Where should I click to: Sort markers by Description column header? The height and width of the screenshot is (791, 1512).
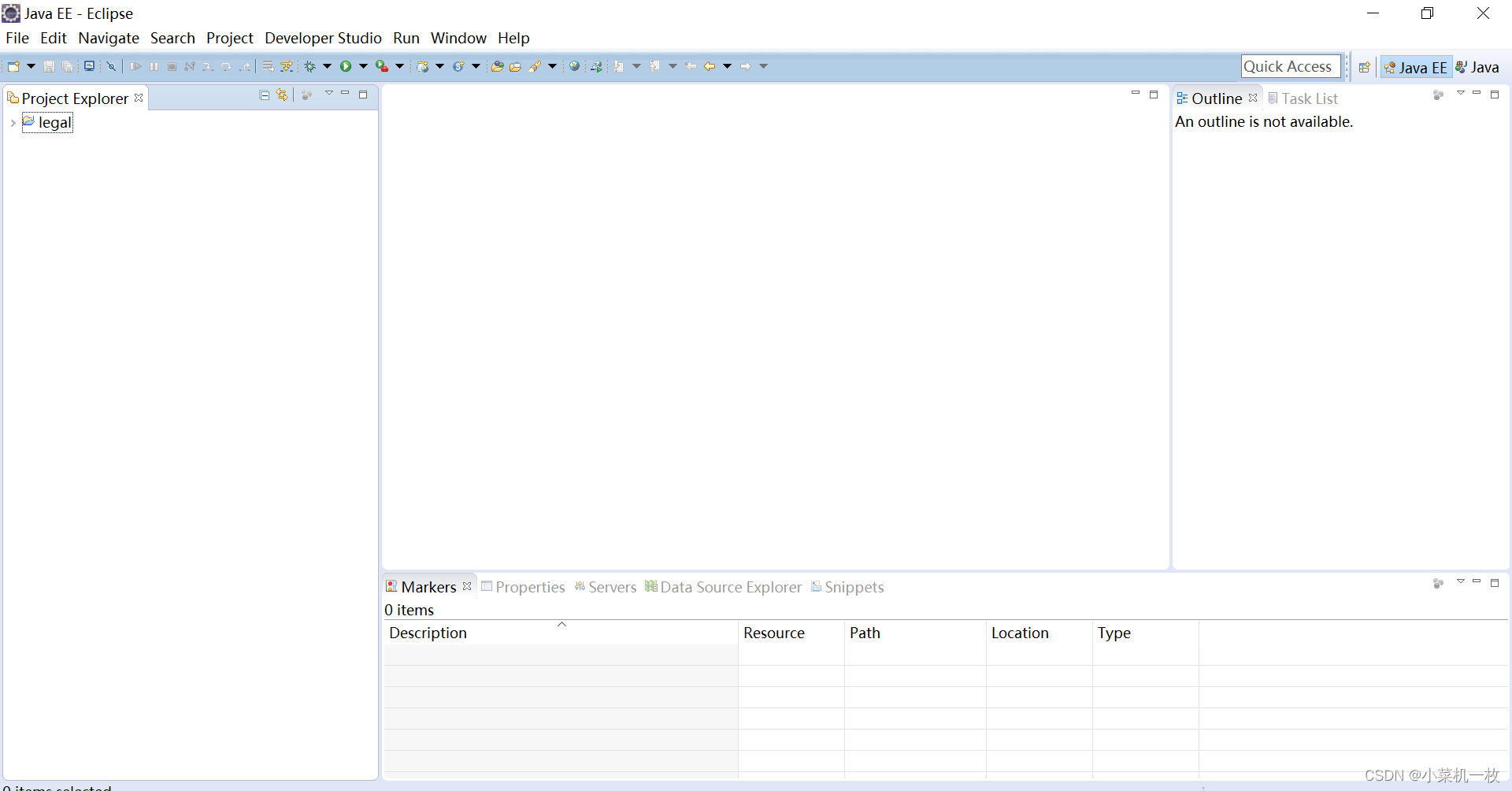[561, 633]
